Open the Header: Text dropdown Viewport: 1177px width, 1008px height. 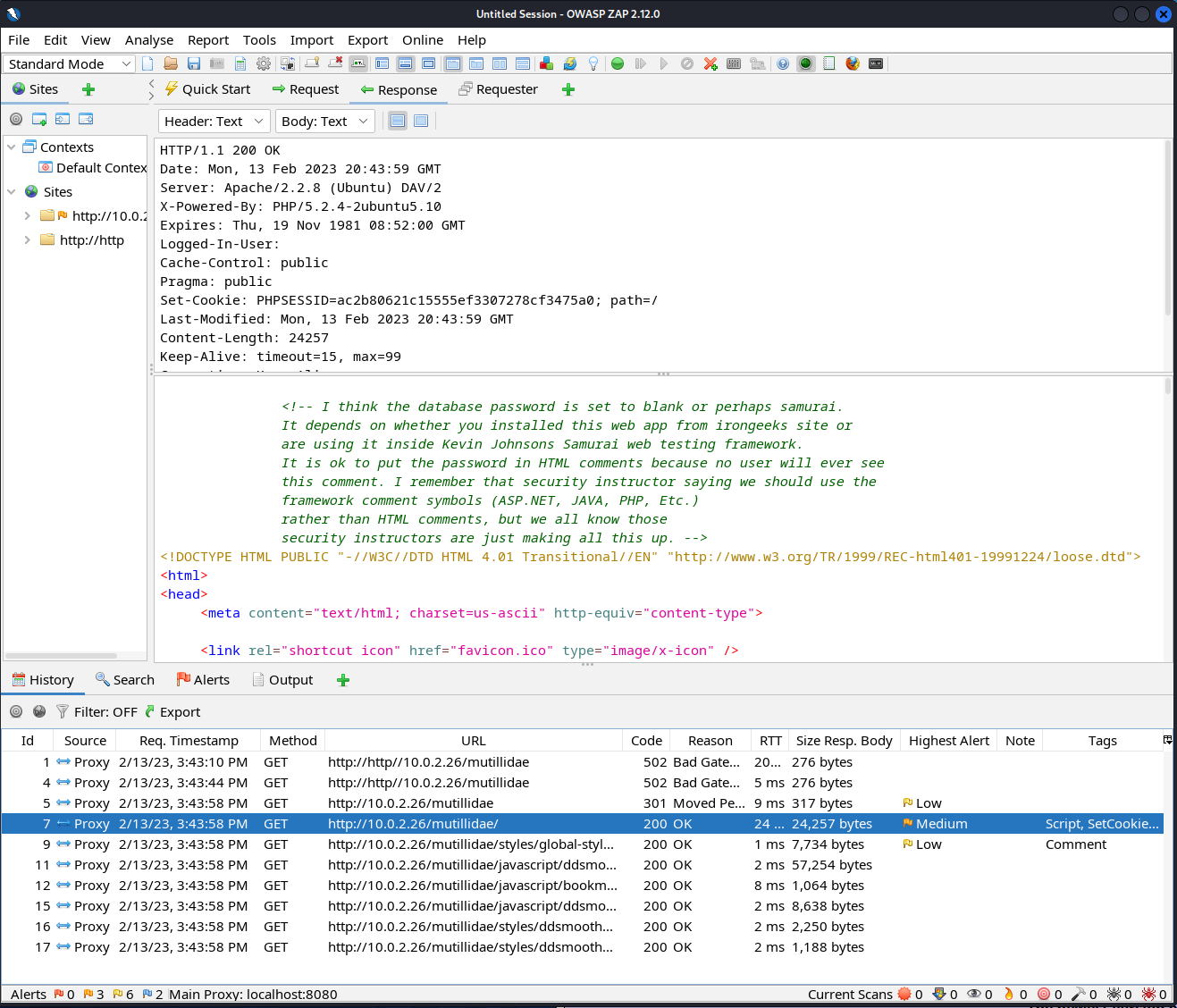[x=214, y=122]
